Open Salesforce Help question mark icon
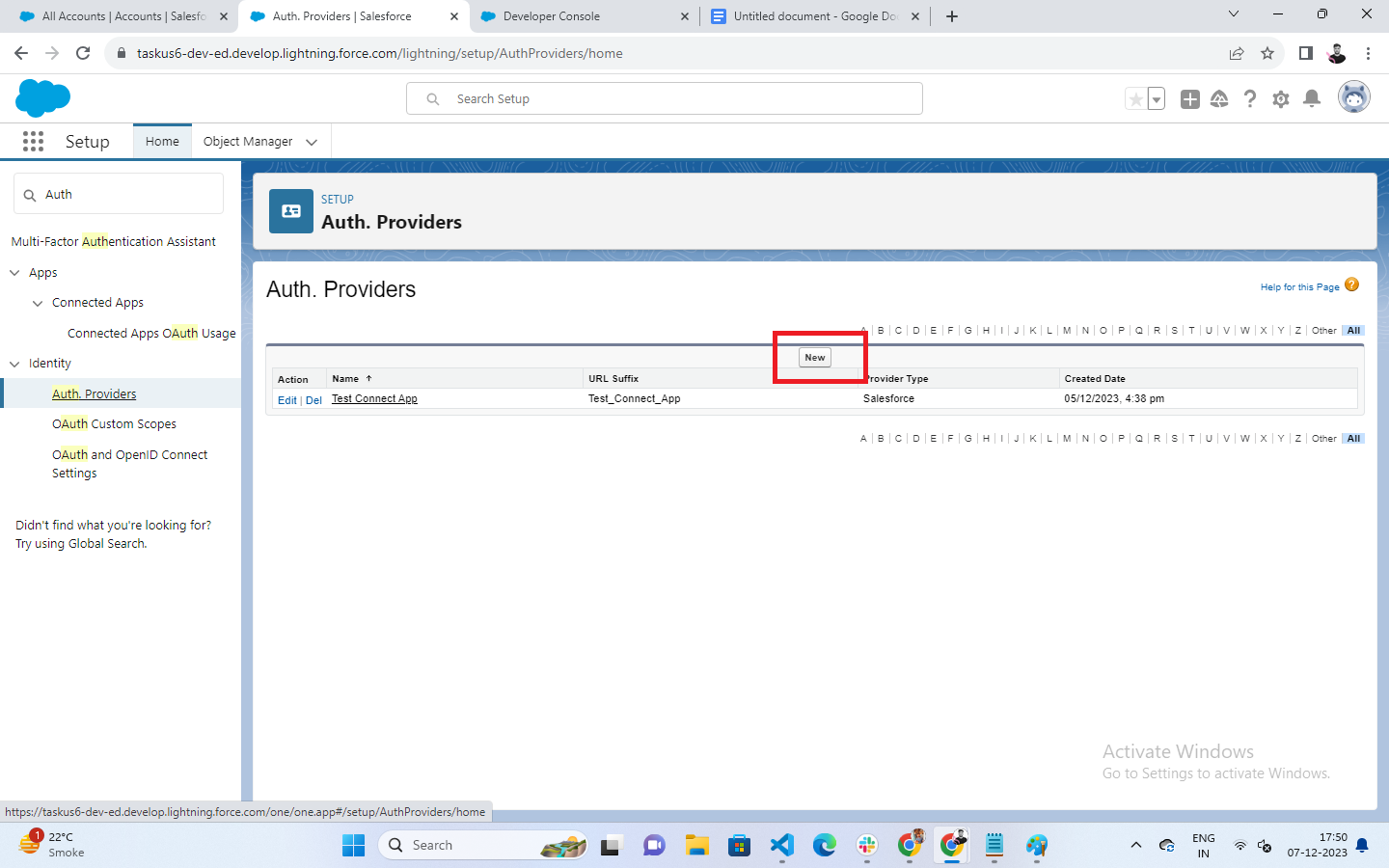1389x868 pixels. (x=1250, y=98)
